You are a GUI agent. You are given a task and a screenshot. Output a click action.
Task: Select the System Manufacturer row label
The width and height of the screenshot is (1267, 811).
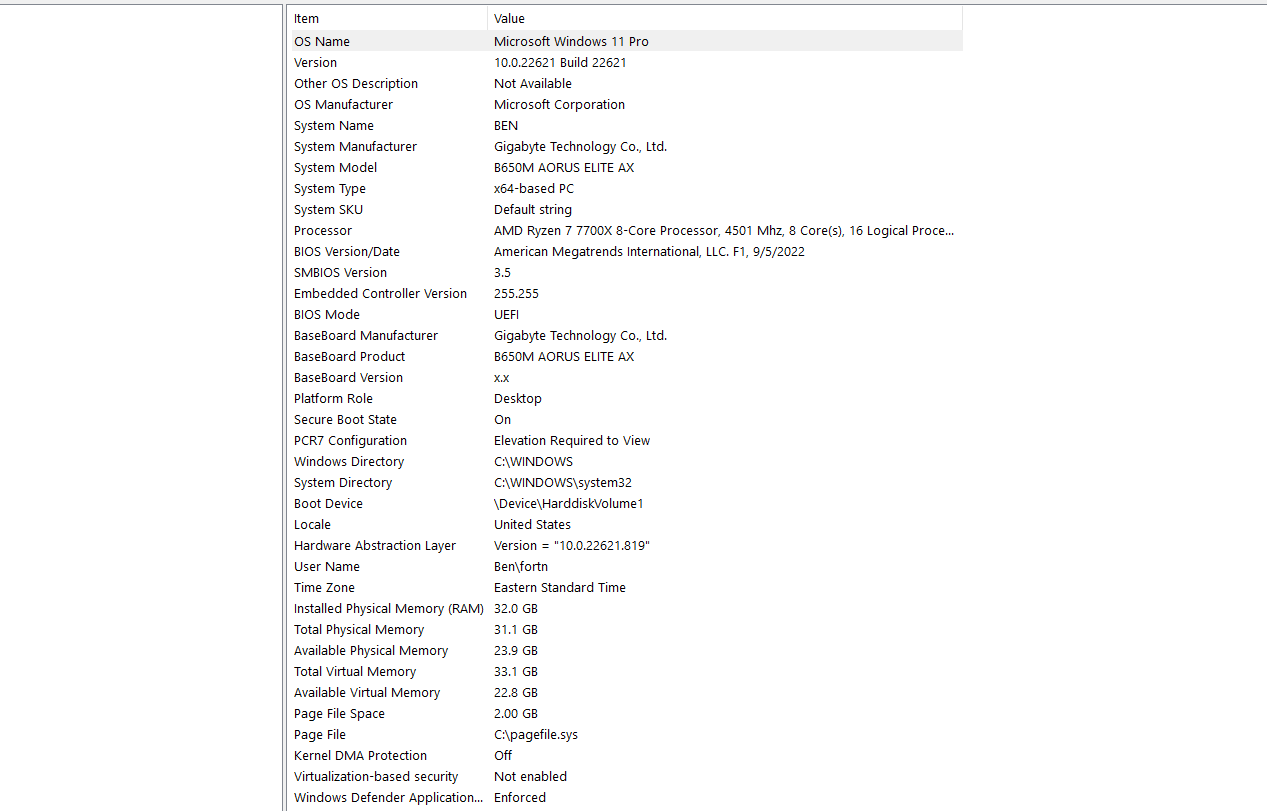tap(355, 146)
